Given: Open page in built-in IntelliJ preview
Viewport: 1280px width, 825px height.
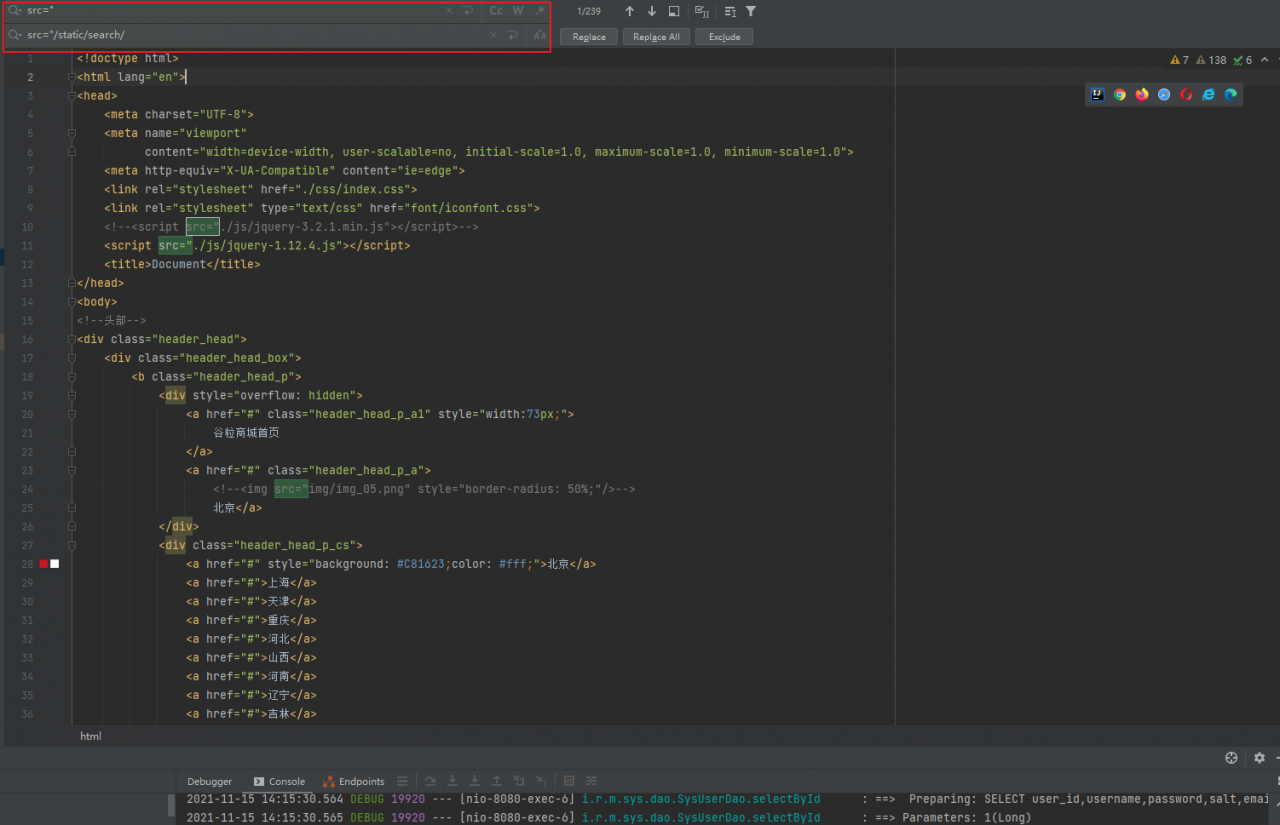Looking at the screenshot, I should pos(1097,95).
